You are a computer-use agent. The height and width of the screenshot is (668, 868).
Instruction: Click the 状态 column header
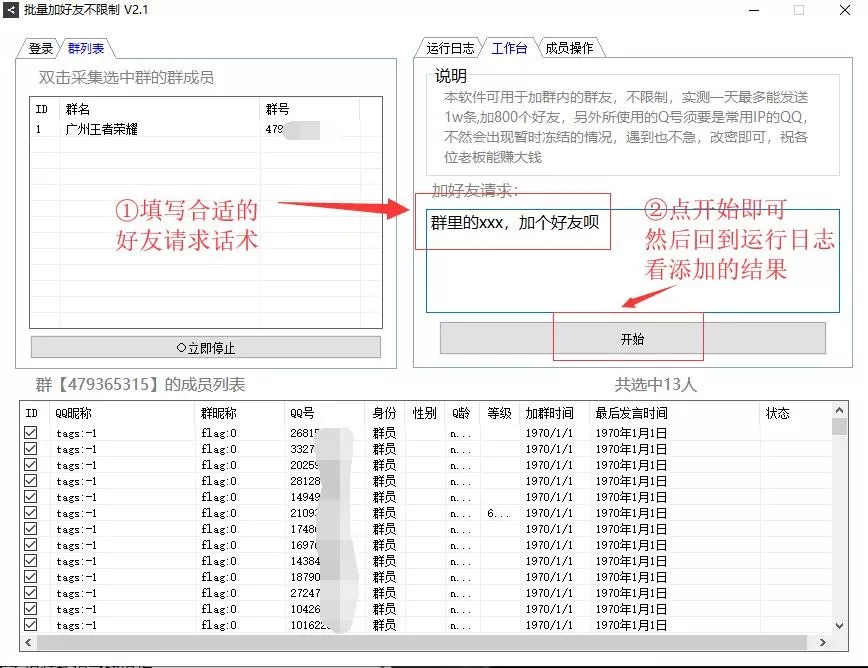tap(778, 413)
